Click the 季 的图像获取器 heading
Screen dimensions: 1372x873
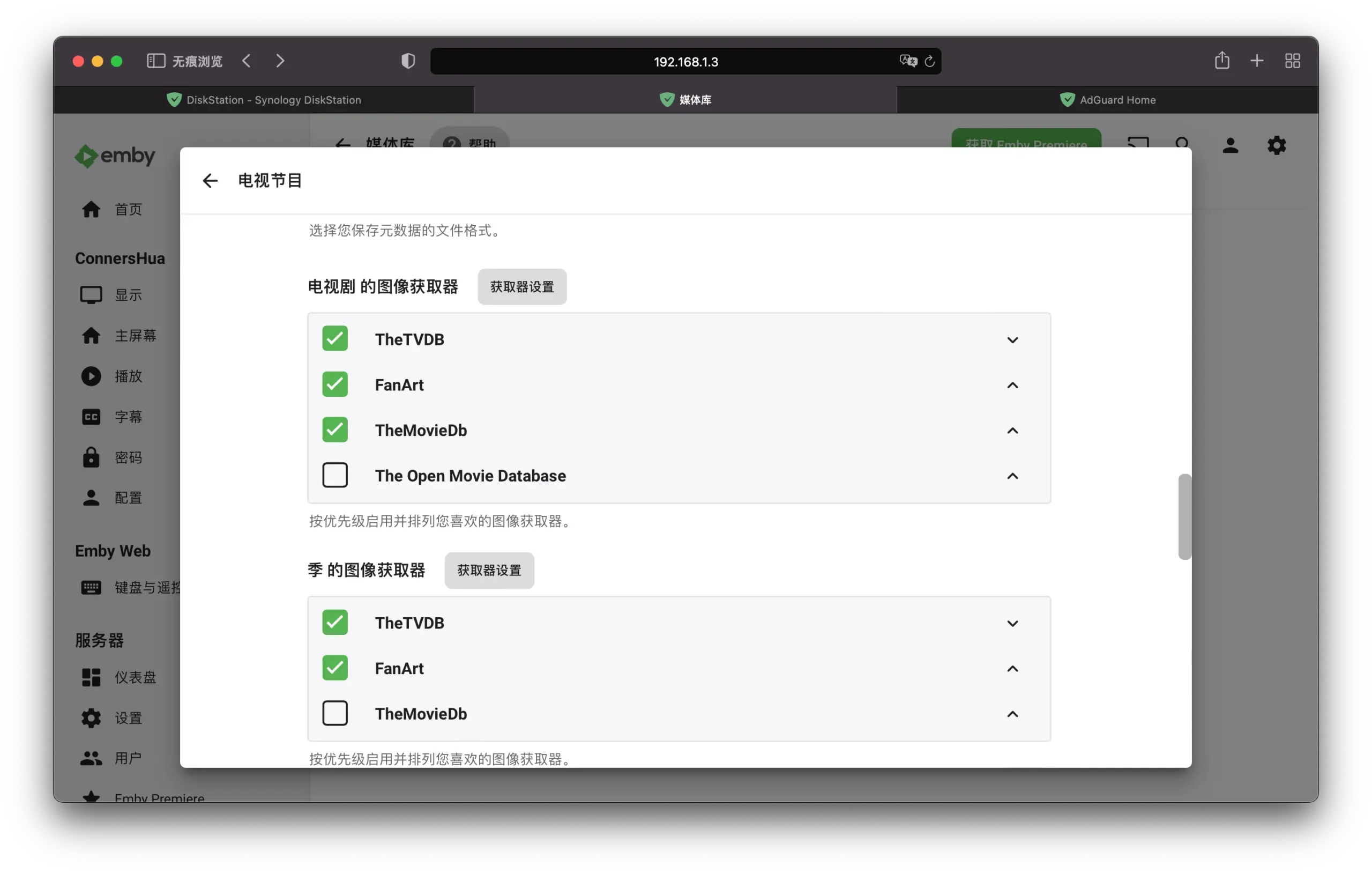pos(367,569)
